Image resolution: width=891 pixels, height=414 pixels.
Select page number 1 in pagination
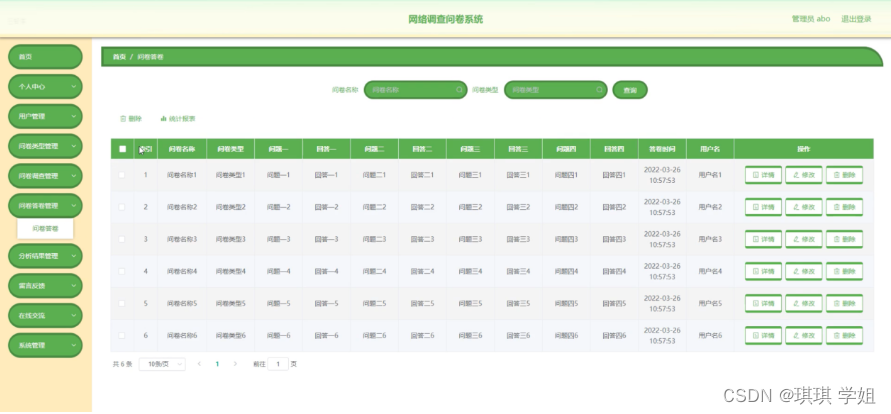[x=217, y=364]
